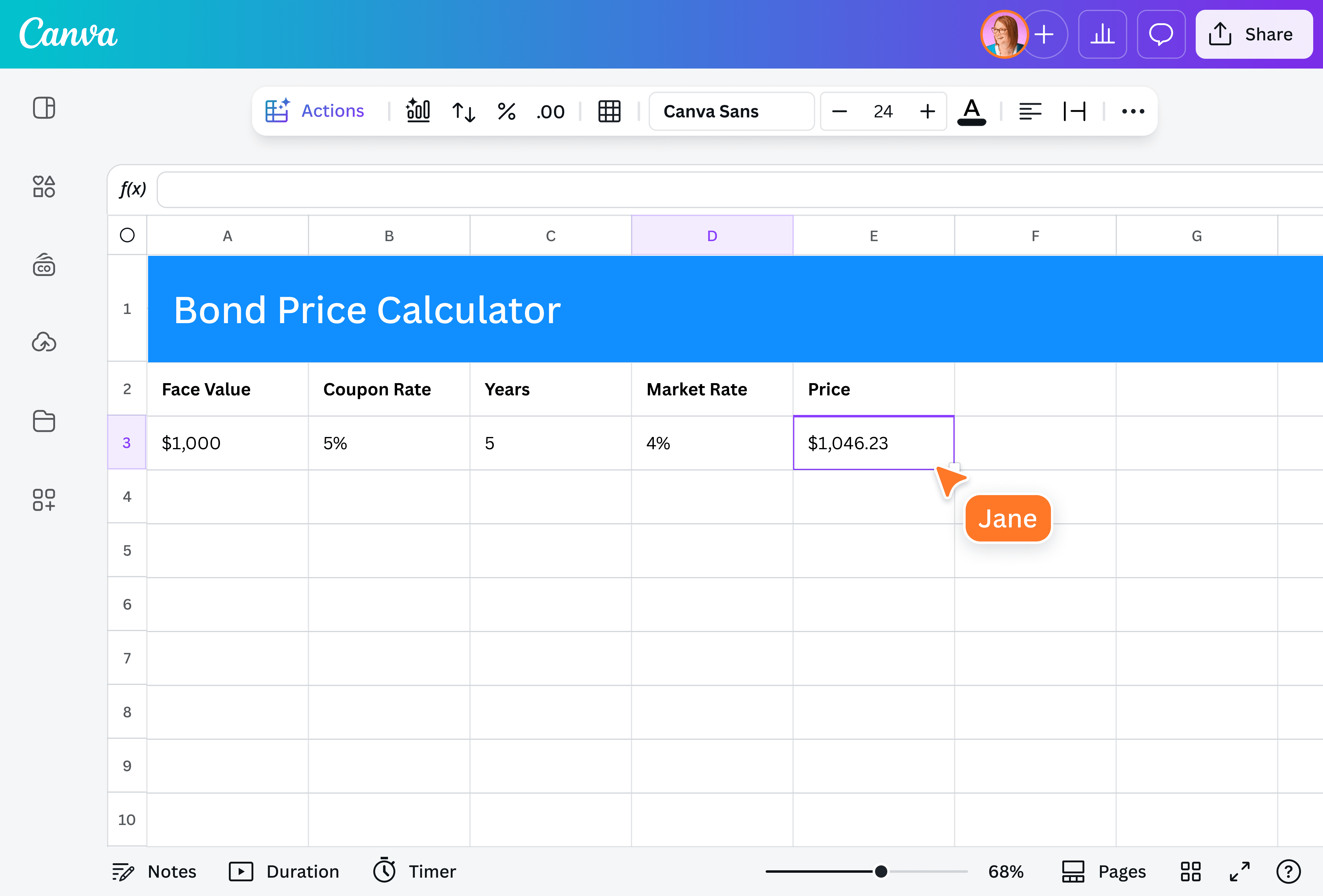Apply percent formatting from the toolbar

[506, 112]
